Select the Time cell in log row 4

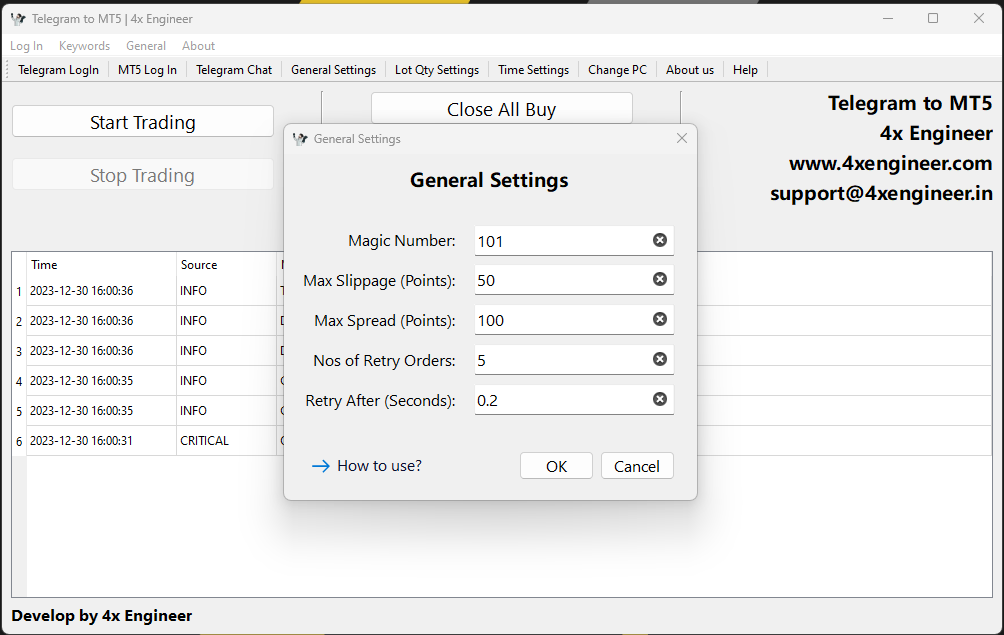[101, 381]
